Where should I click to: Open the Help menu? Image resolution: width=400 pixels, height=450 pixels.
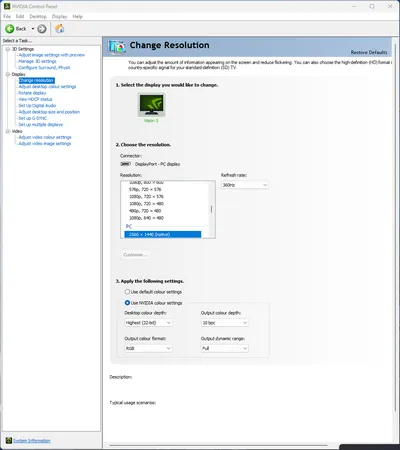(x=78, y=16)
